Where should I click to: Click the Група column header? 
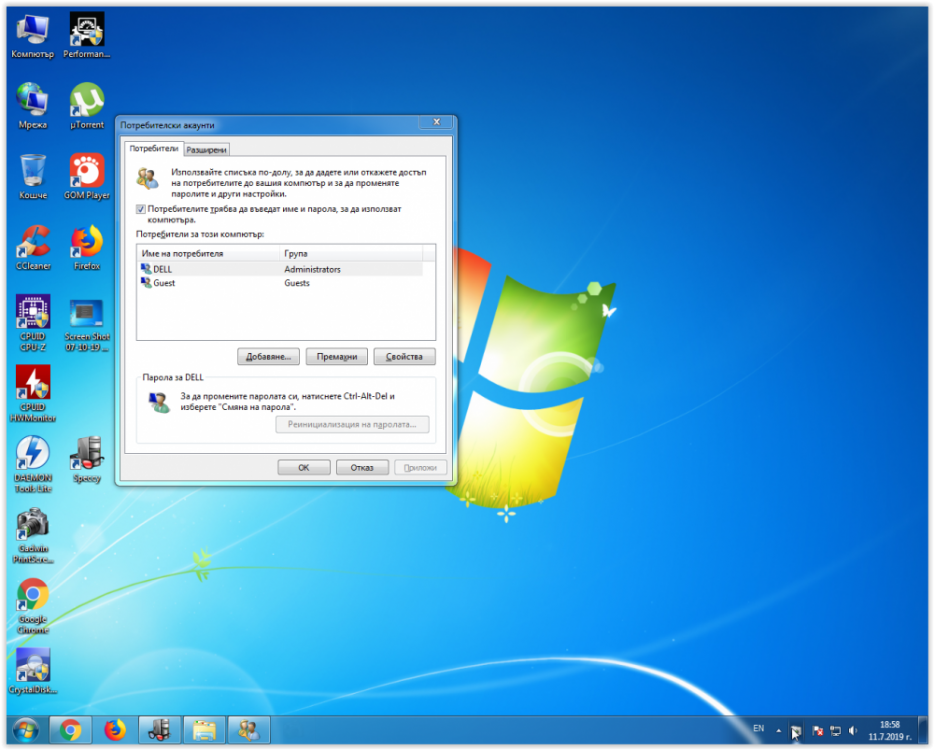[x=351, y=253]
